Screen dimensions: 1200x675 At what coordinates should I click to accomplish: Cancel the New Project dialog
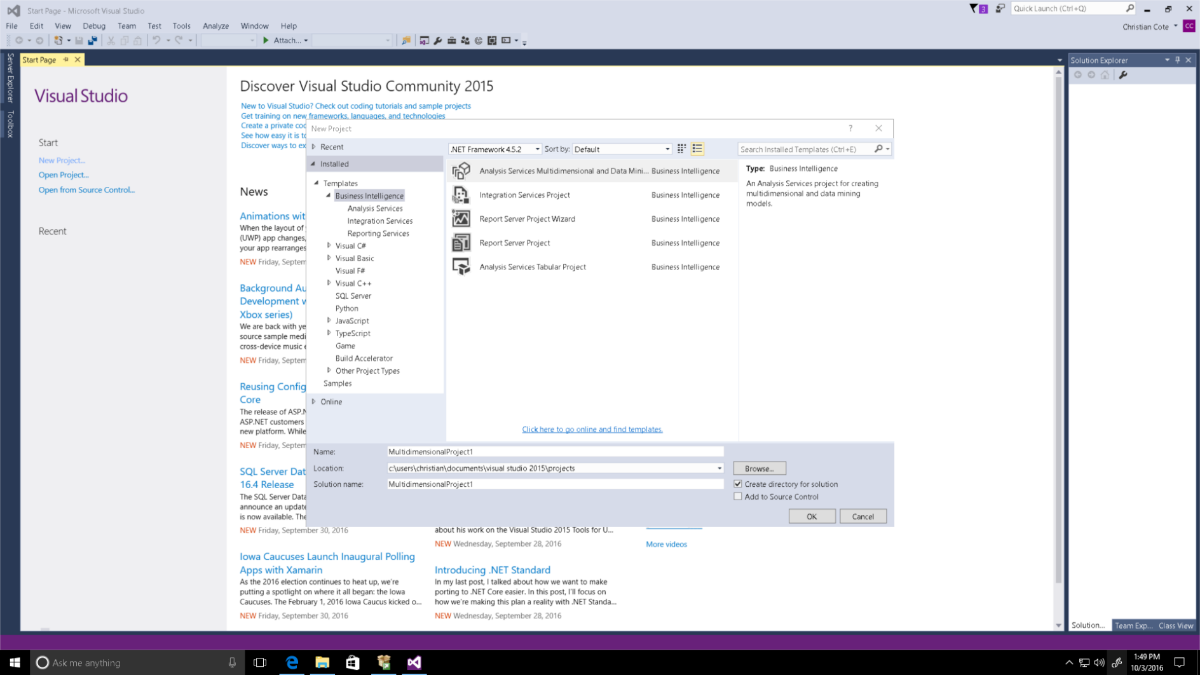(863, 516)
